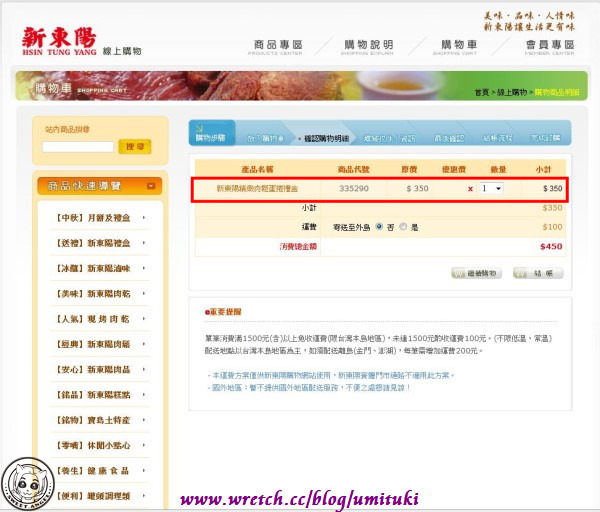Go to 最後確認 step
600x512 pixels.
449,138
